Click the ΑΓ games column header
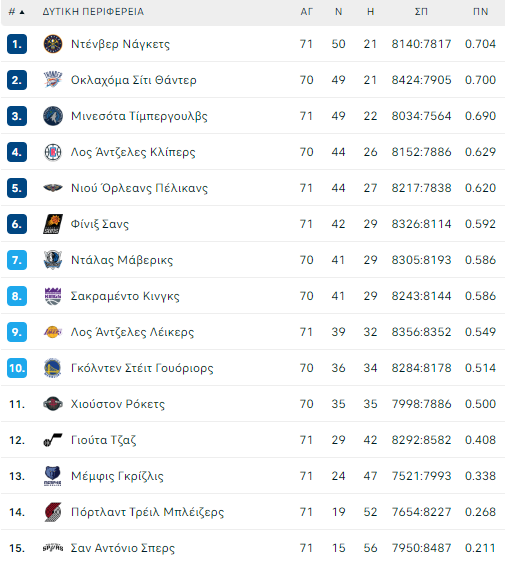 306,12
